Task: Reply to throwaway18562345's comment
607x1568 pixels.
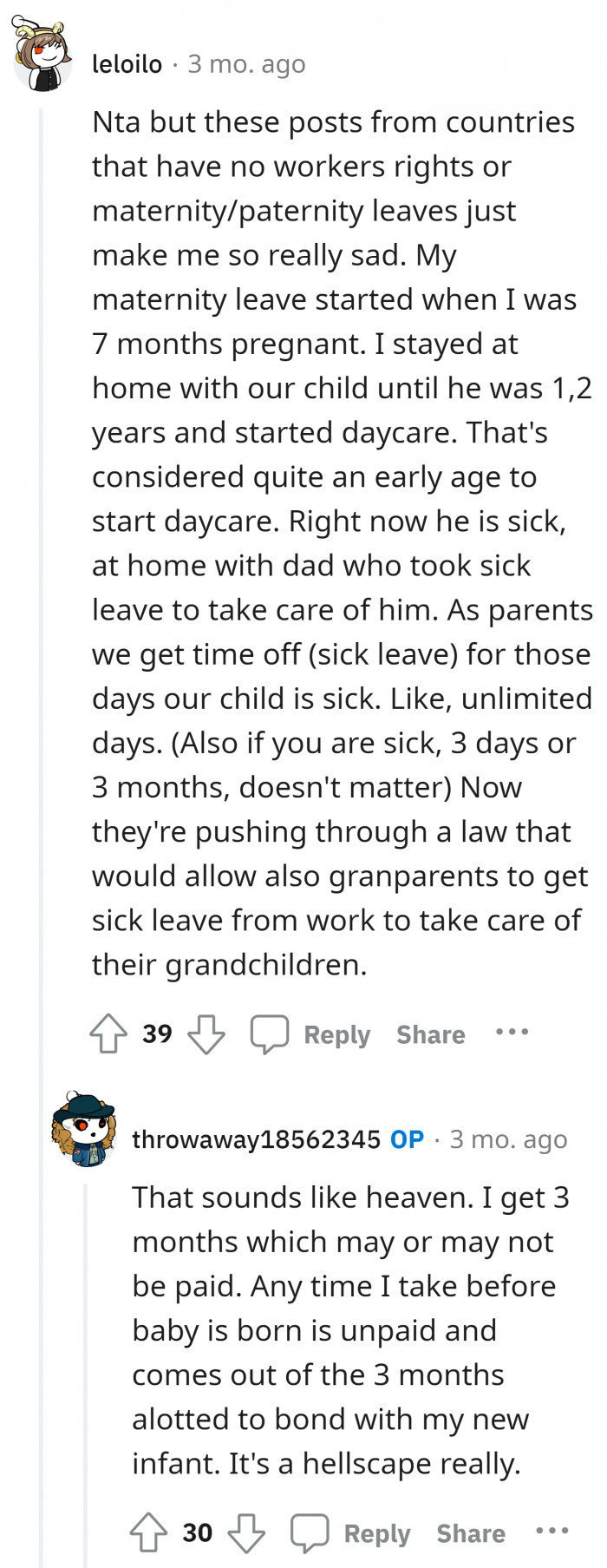Action: [x=376, y=1533]
